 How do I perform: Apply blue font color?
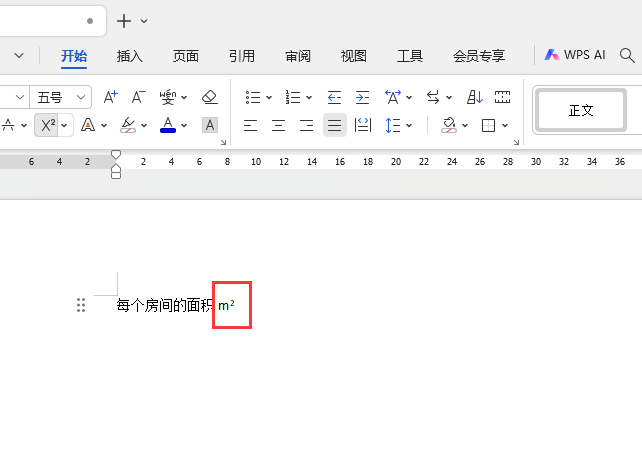[x=168, y=125]
